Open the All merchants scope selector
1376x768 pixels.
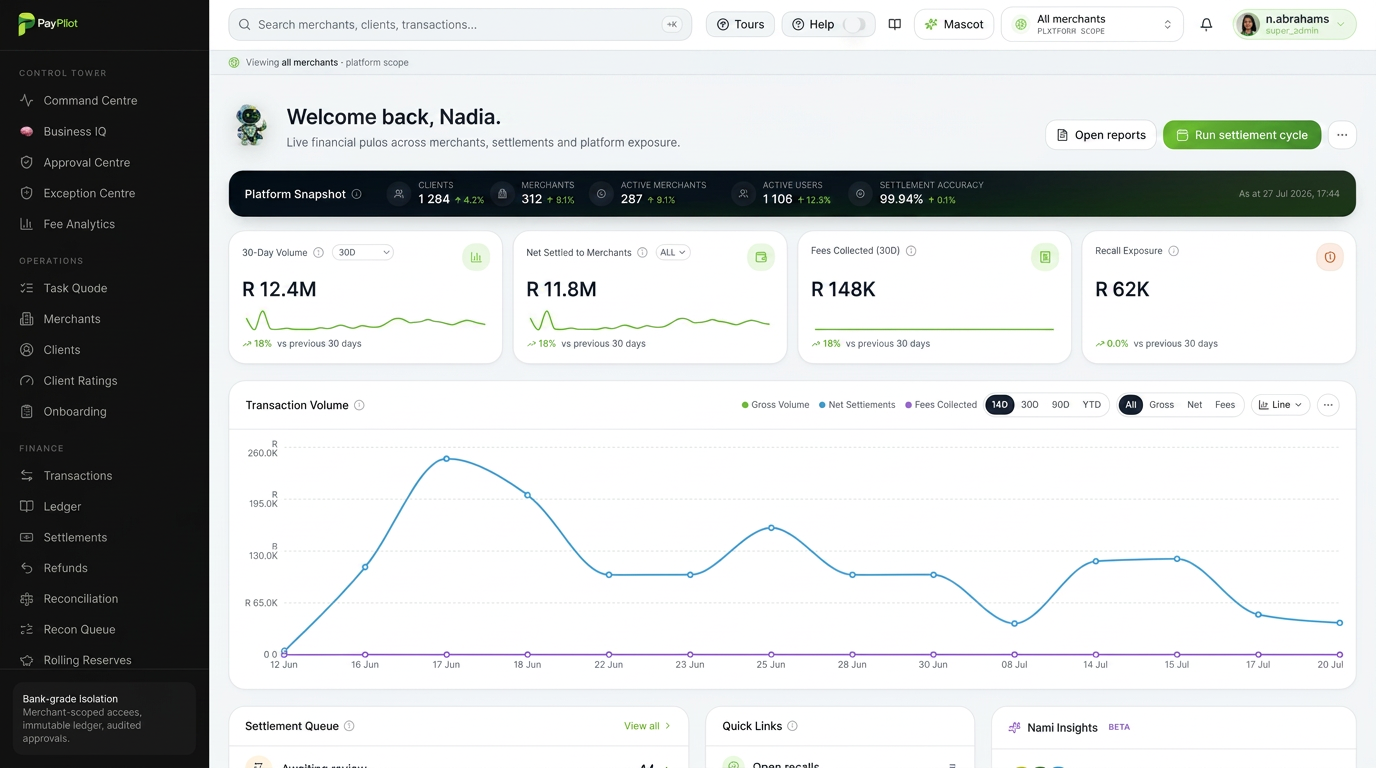pos(1092,24)
